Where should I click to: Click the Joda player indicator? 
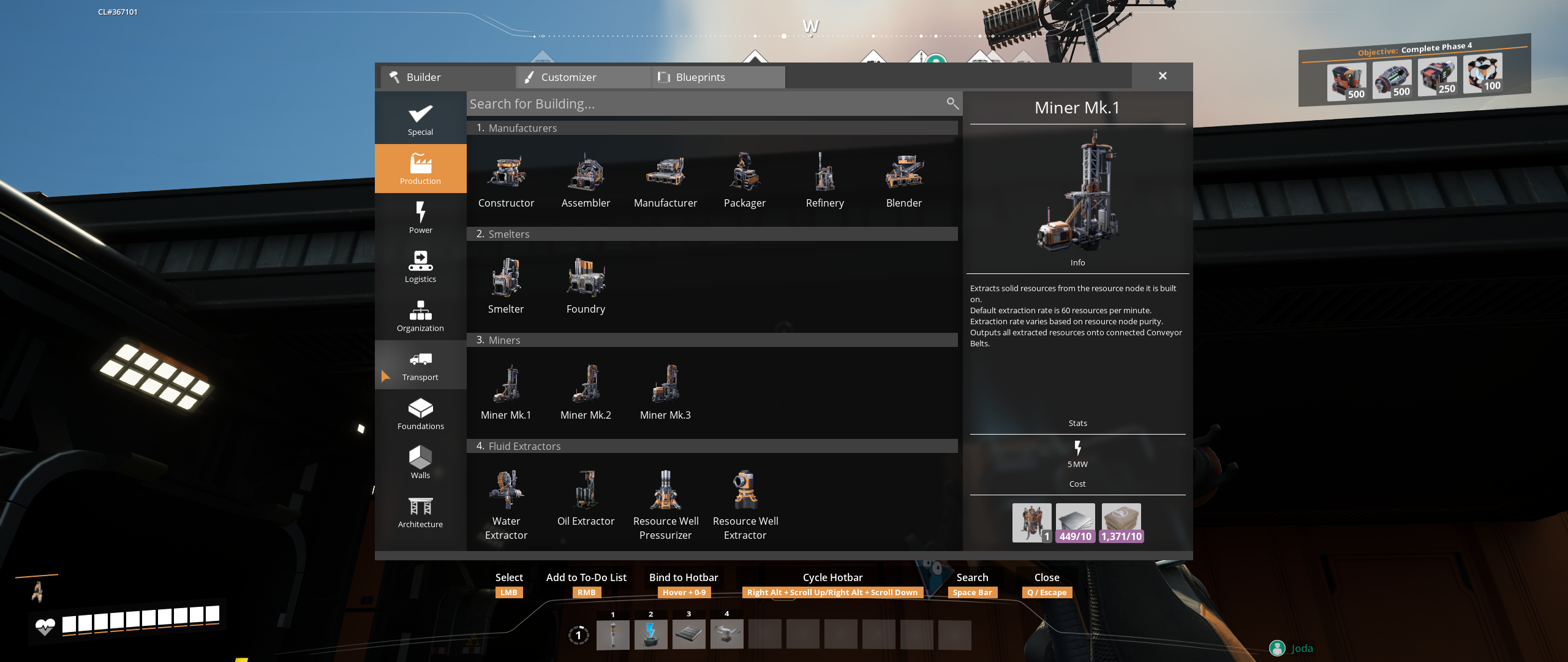tap(1291, 648)
